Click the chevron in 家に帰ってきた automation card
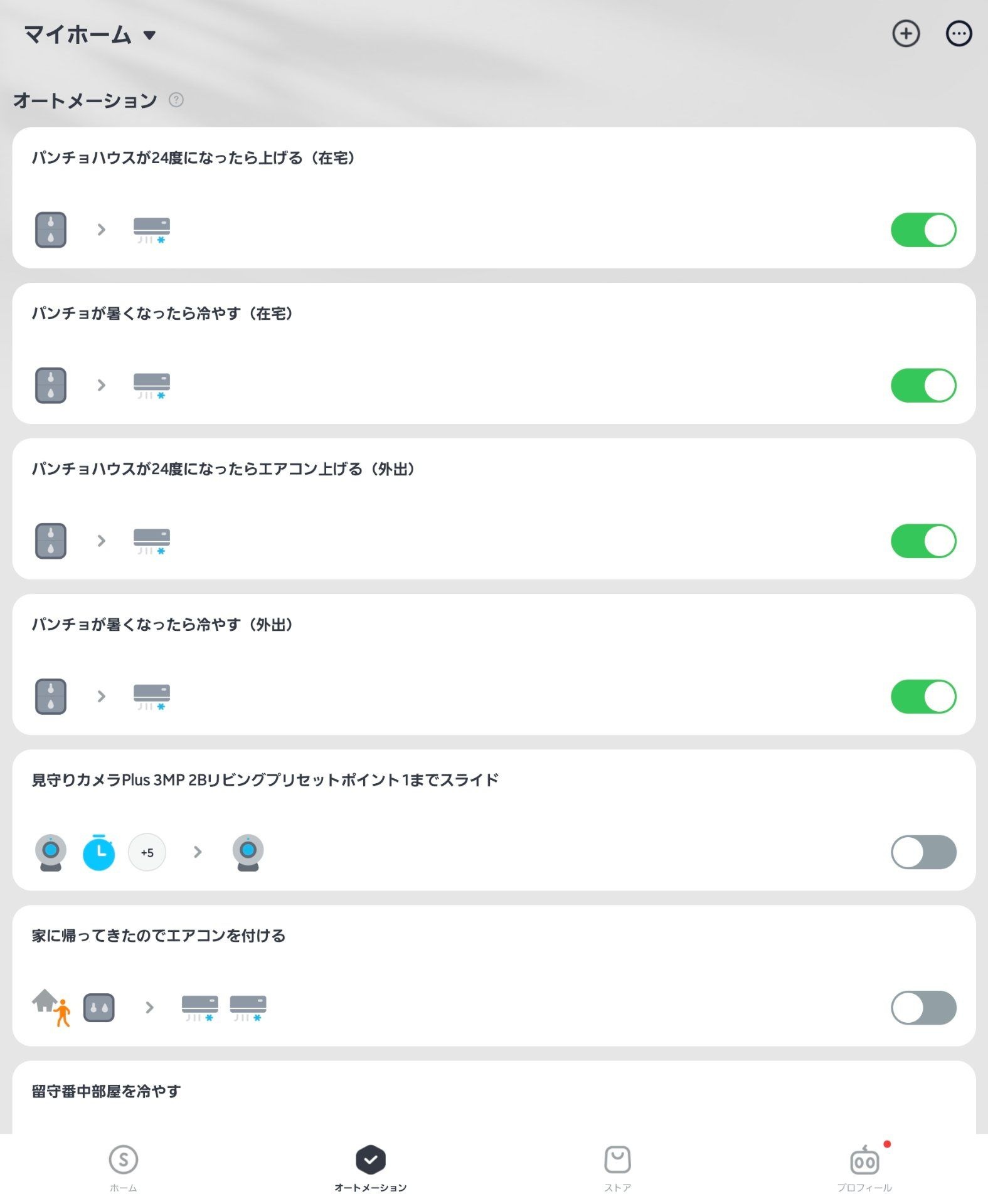 pos(149,1007)
